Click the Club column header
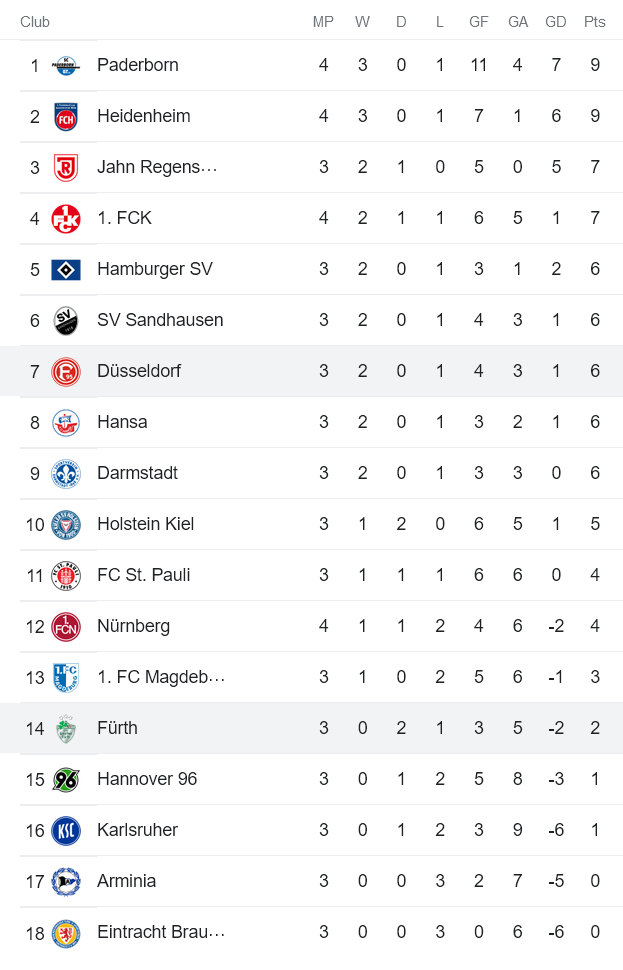This screenshot has height=970, width=623. [35, 22]
